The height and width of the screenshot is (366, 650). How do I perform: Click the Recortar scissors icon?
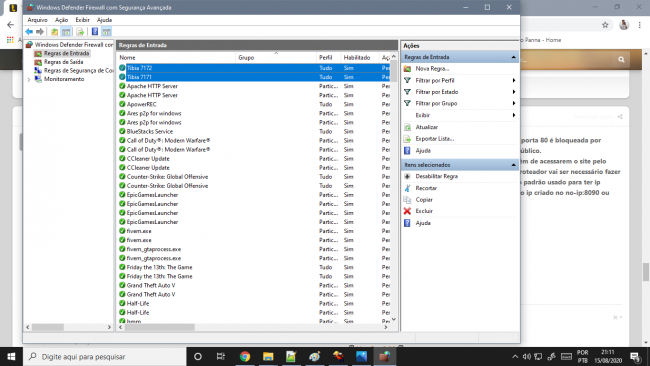point(407,188)
